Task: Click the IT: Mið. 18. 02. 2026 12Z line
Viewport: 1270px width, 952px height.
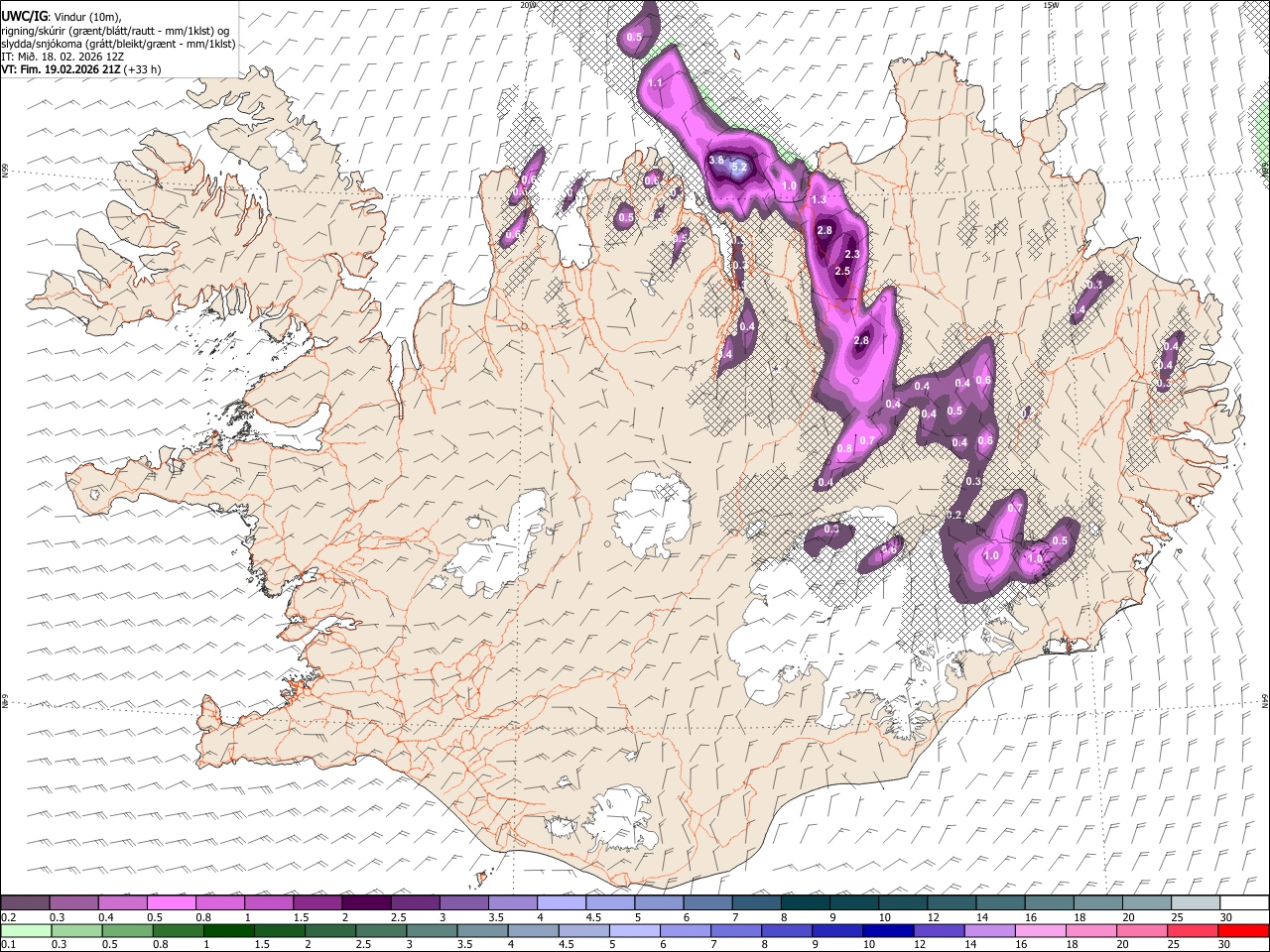Action: (63, 57)
